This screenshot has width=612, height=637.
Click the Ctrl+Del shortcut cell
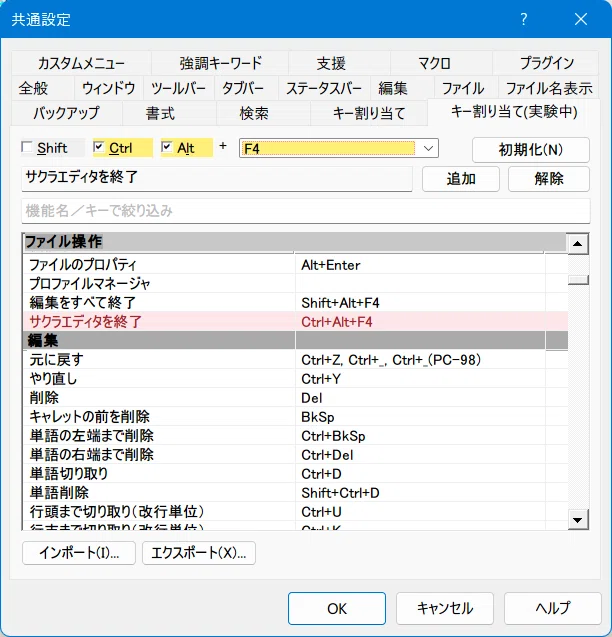pyautogui.click(x=420, y=455)
